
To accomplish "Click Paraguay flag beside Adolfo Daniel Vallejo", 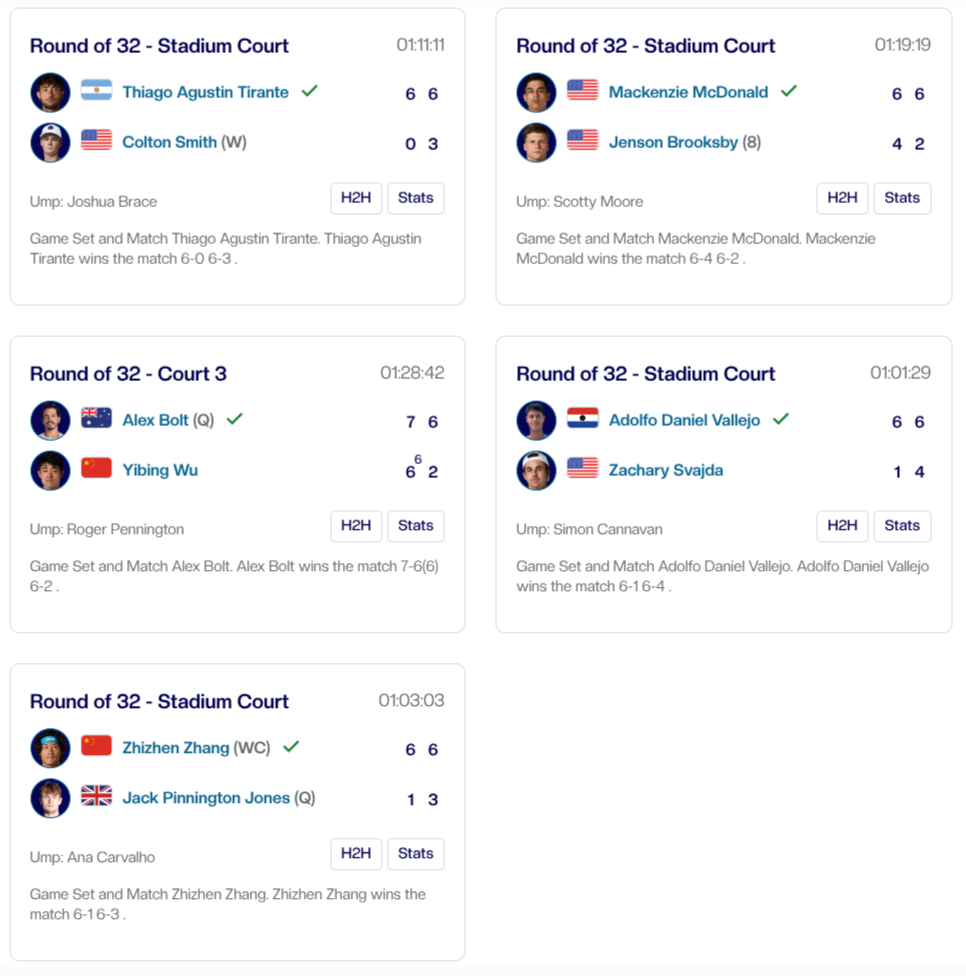I will tap(582, 418).
